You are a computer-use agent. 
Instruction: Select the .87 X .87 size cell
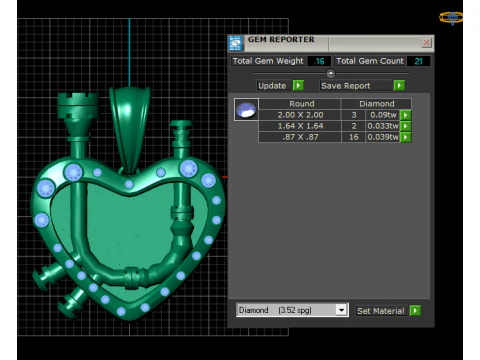(300, 137)
